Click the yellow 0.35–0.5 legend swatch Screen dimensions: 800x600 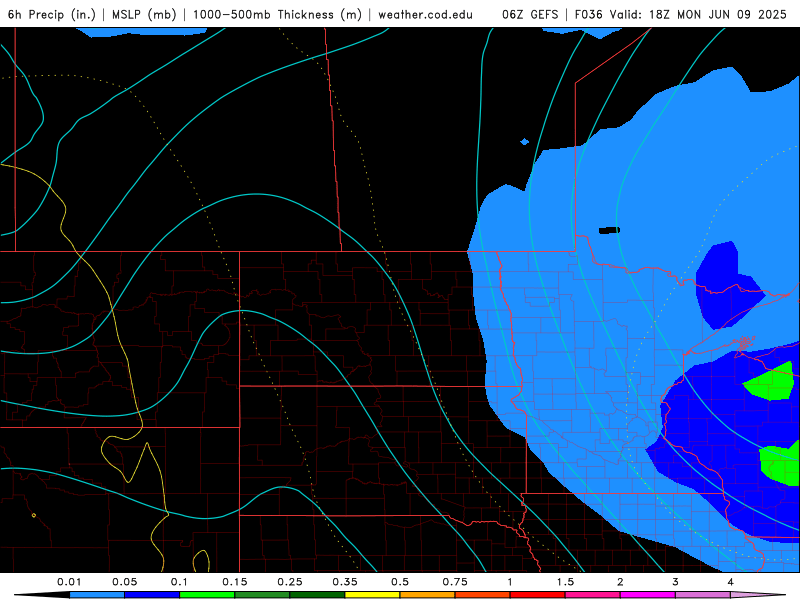click(372, 595)
